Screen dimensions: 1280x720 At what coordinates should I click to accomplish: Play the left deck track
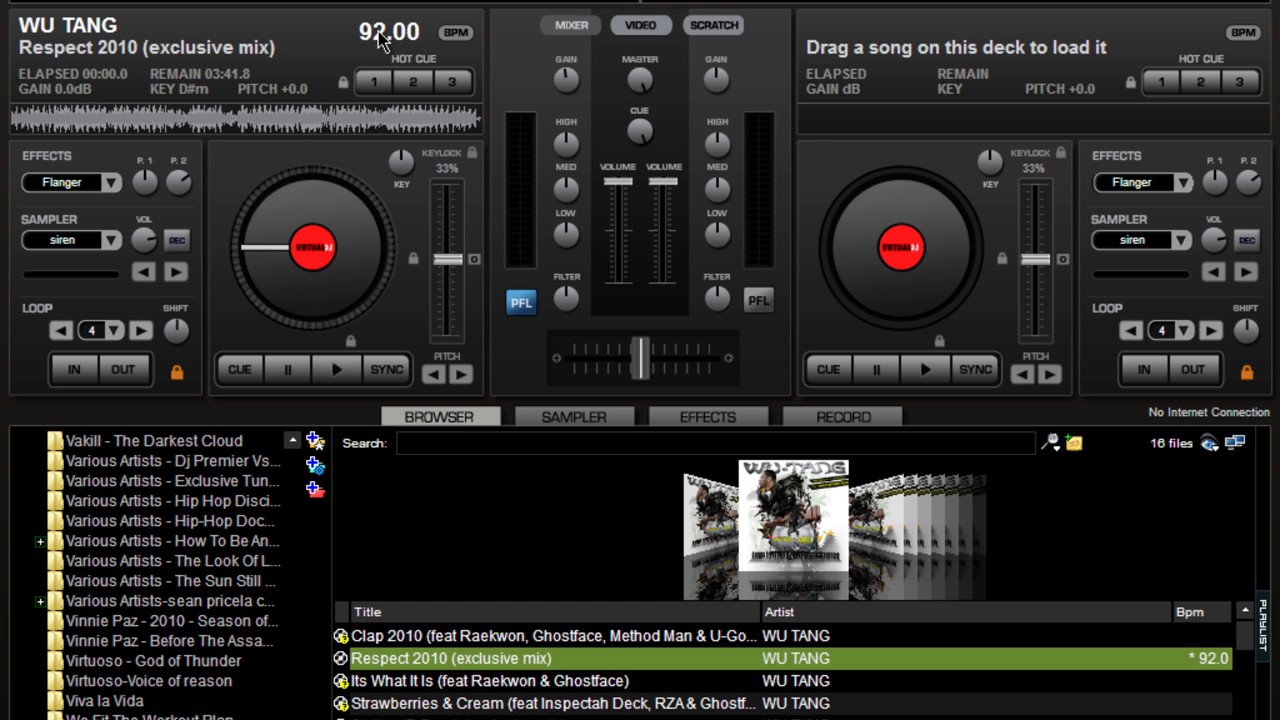tap(336, 370)
